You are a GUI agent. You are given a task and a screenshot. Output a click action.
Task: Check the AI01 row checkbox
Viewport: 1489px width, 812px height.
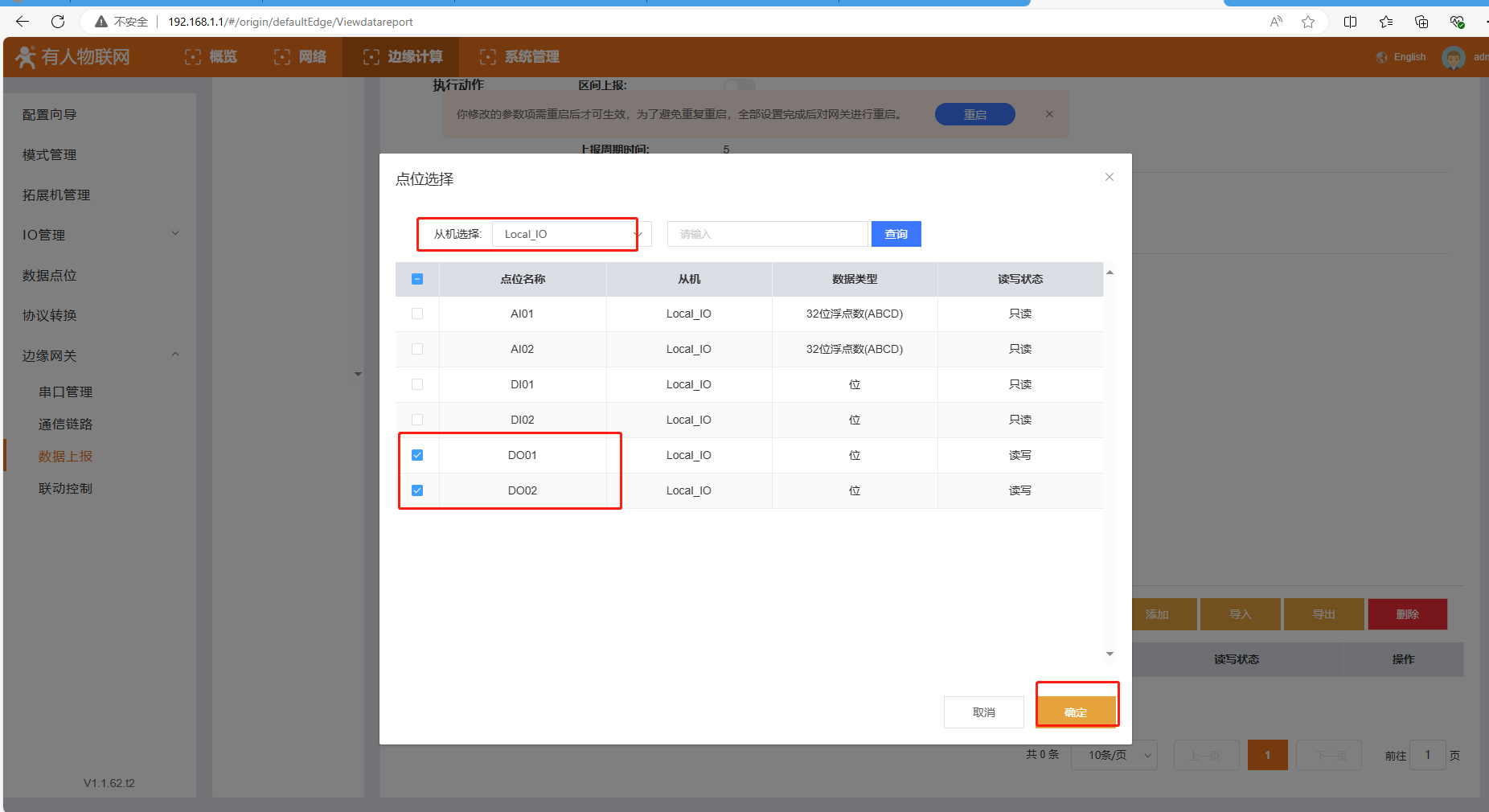point(417,314)
